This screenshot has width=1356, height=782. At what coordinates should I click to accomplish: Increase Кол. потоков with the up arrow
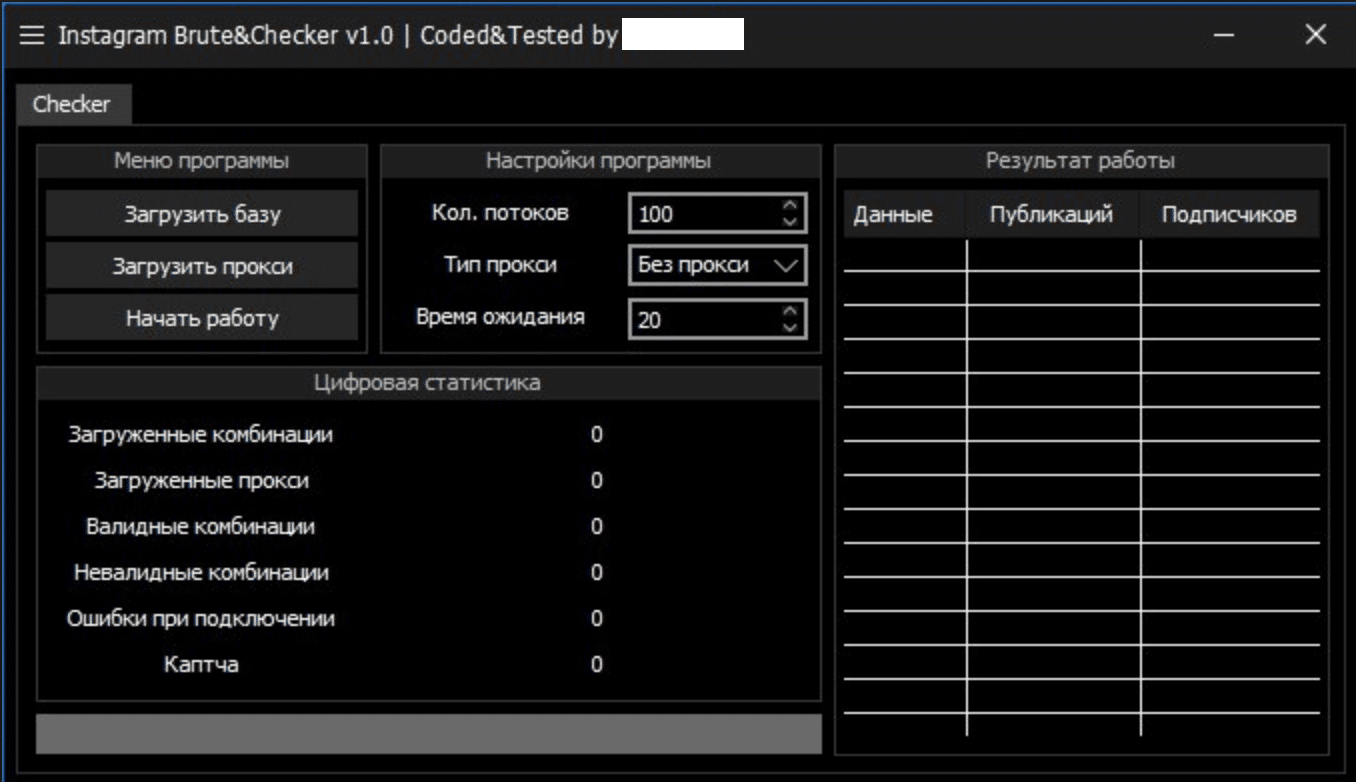(788, 206)
